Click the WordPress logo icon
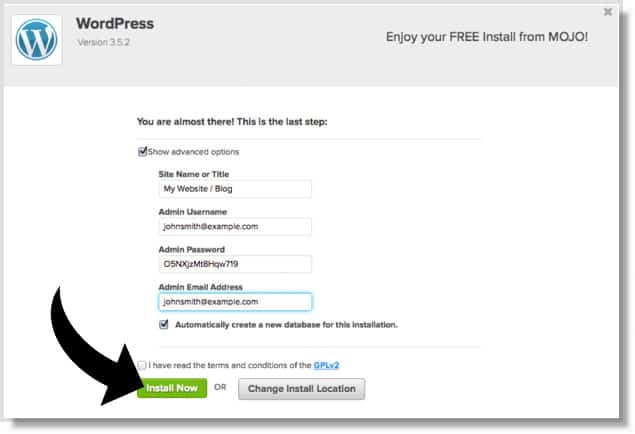The image size is (635, 434). pyautogui.click(x=39, y=40)
